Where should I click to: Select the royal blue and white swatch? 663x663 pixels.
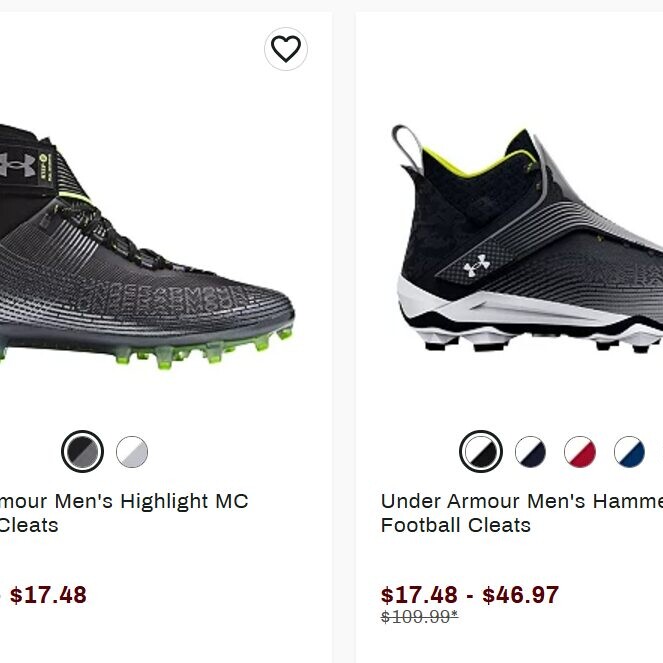coord(629,452)
